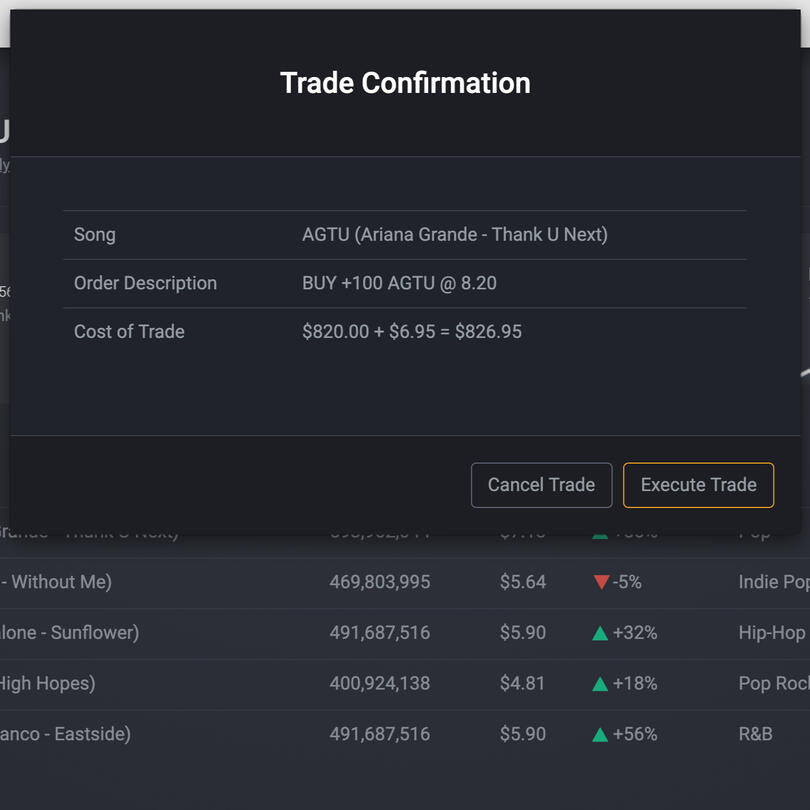The image size is (810, 810).
Task: Select the Hip-Hop genre label
Action: [771, 633]
